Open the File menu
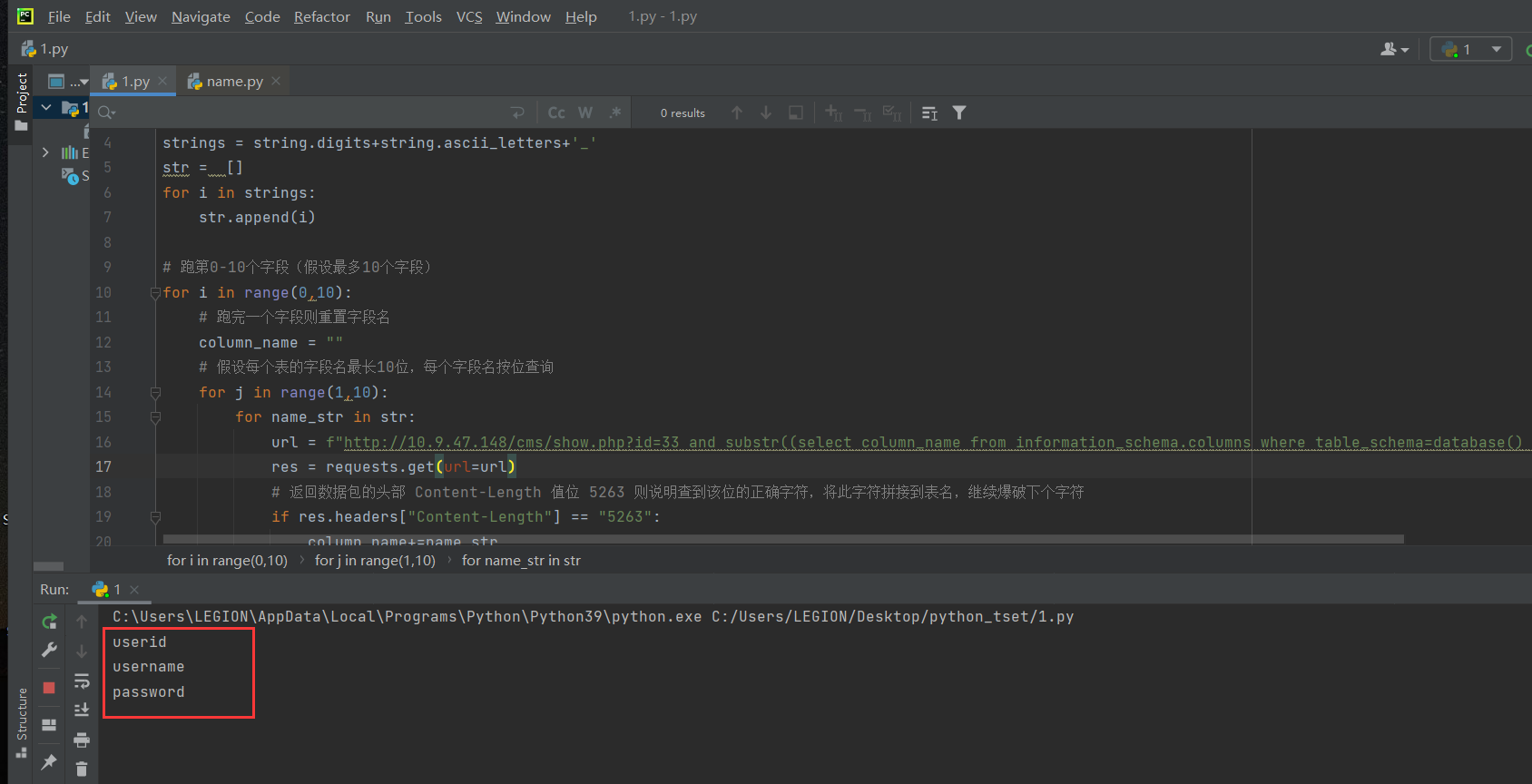 pyautogui.click(x=59, y=16)
